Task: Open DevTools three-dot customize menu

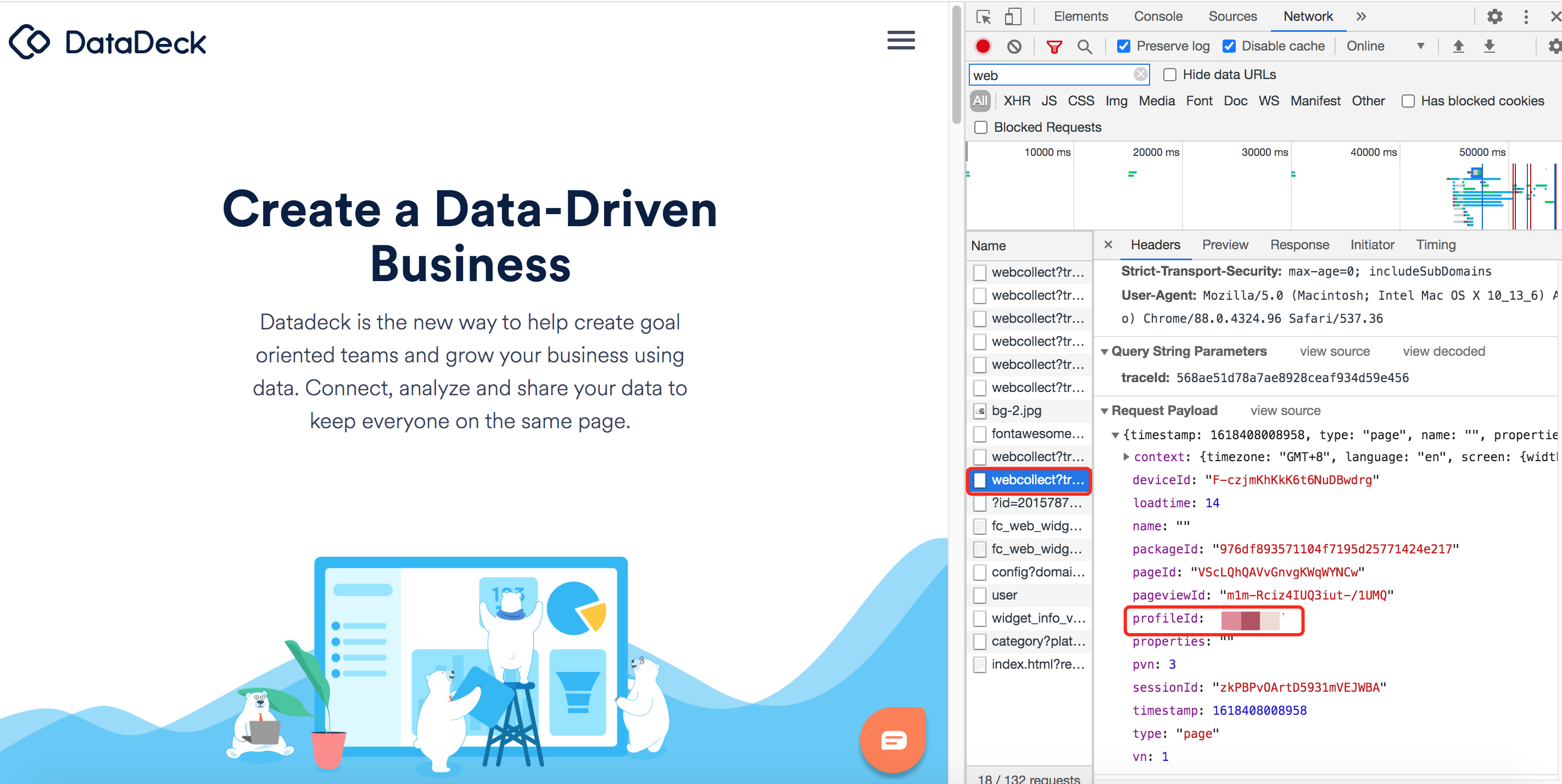Action: [1526, 16]
